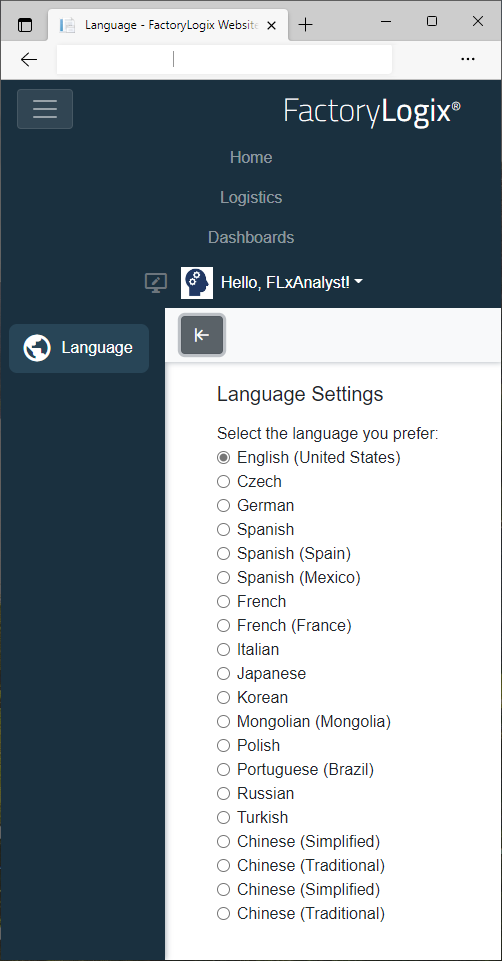Viewport: 502px width, 961px height.
Task: Click the FLxAnalyst user avatar image
Action: [x=197, y=283]
